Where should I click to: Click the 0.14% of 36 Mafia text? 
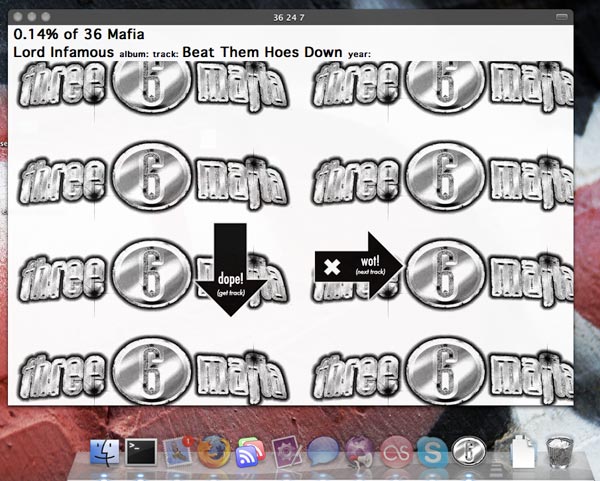coord(79,34)
